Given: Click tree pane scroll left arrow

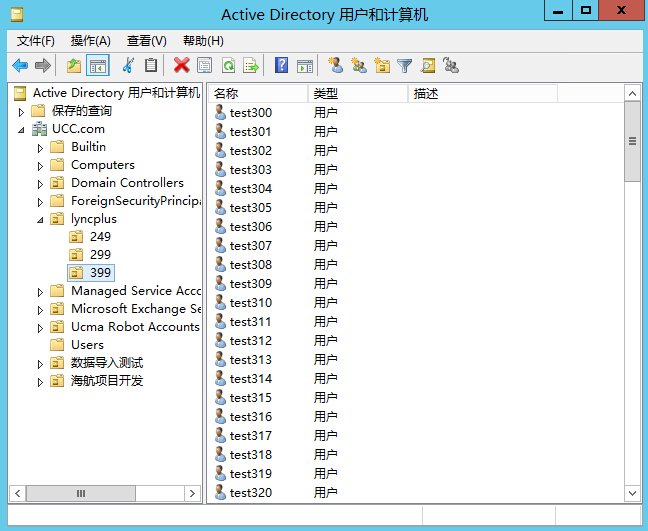Looking at the screenshot, I should point(17,493).
